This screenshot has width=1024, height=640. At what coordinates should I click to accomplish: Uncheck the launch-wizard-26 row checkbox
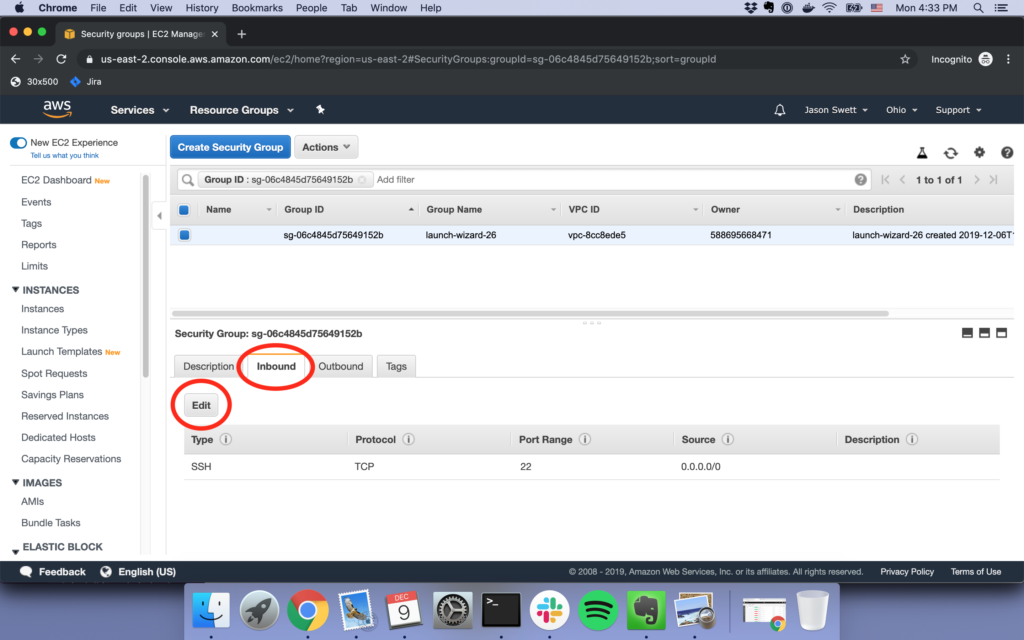tap(184, 236)
